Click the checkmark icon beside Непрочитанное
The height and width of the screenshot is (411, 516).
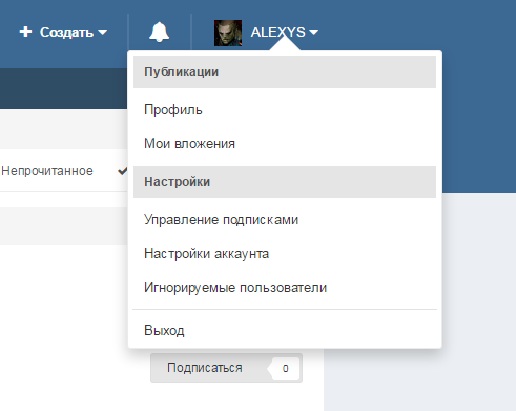click(x=122, y=171)
